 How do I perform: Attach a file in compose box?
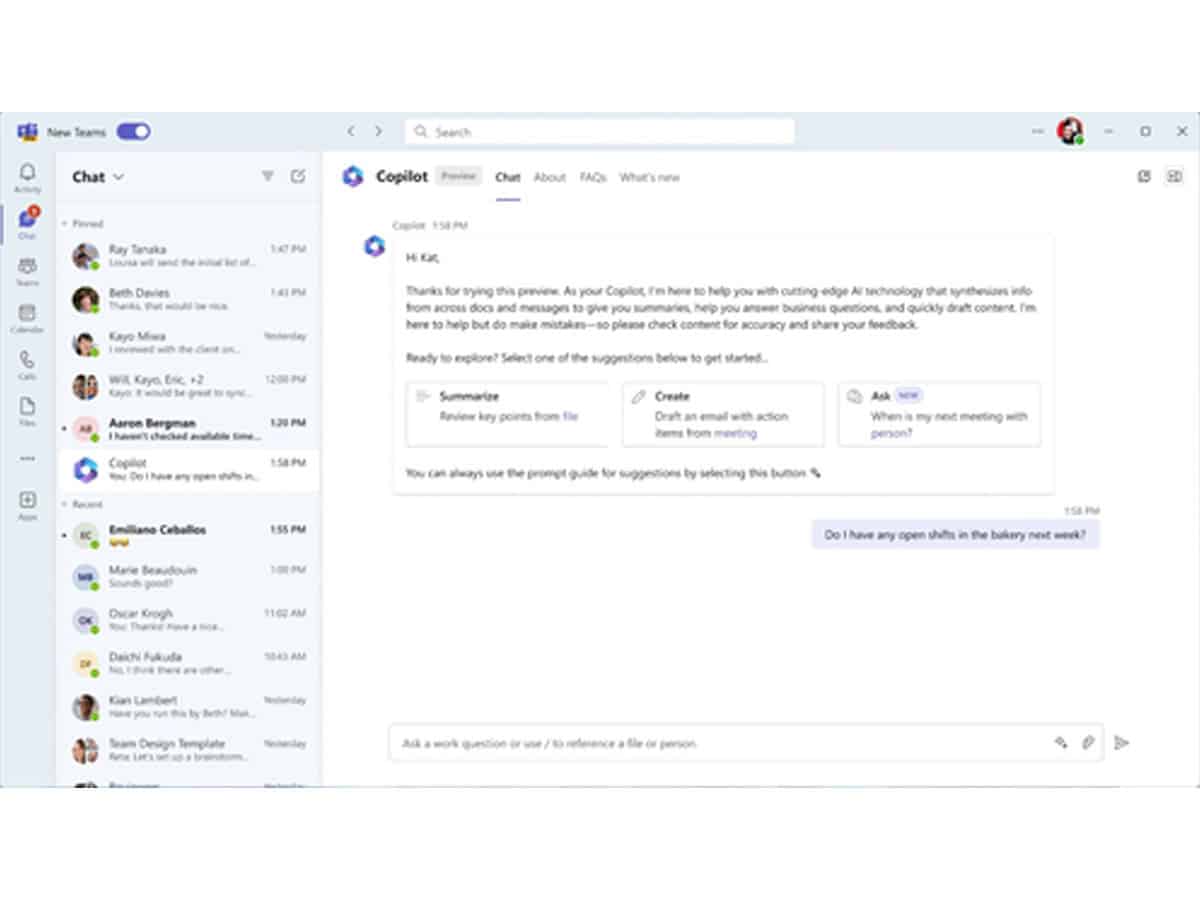tap(1089, 743)
